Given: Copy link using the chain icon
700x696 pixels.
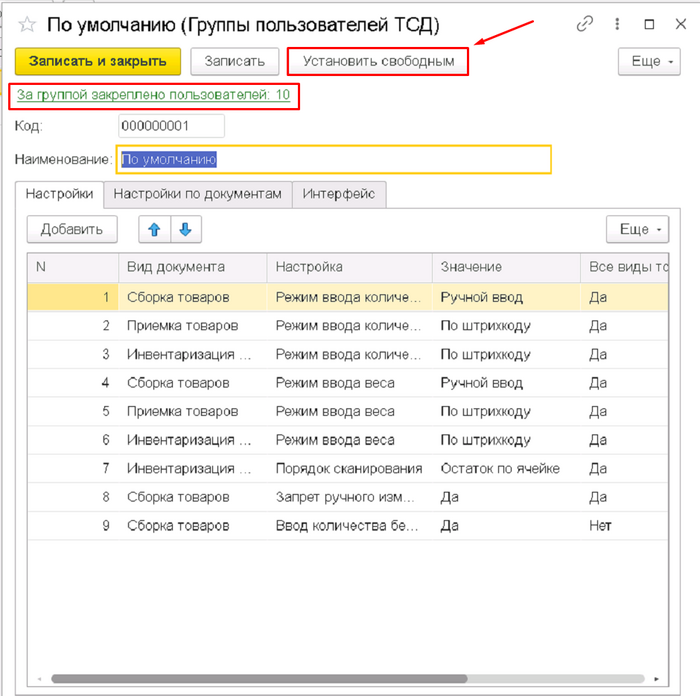Looking at the screenshot, I should [x=586, y=24].
